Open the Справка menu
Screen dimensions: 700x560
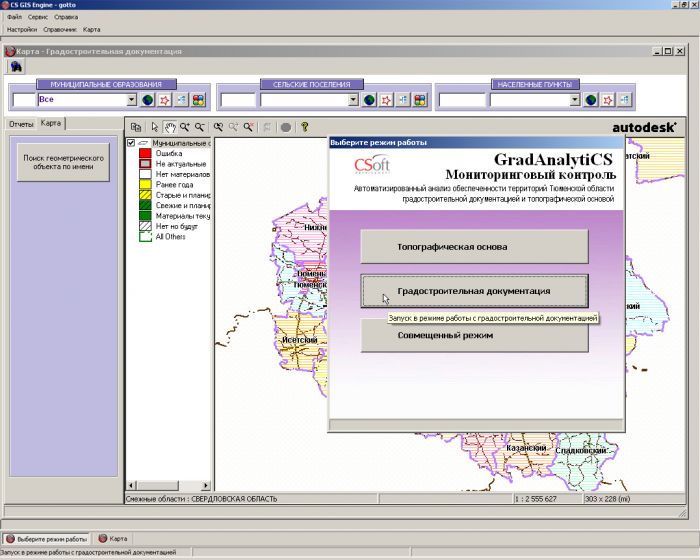[x=66, y=17]
